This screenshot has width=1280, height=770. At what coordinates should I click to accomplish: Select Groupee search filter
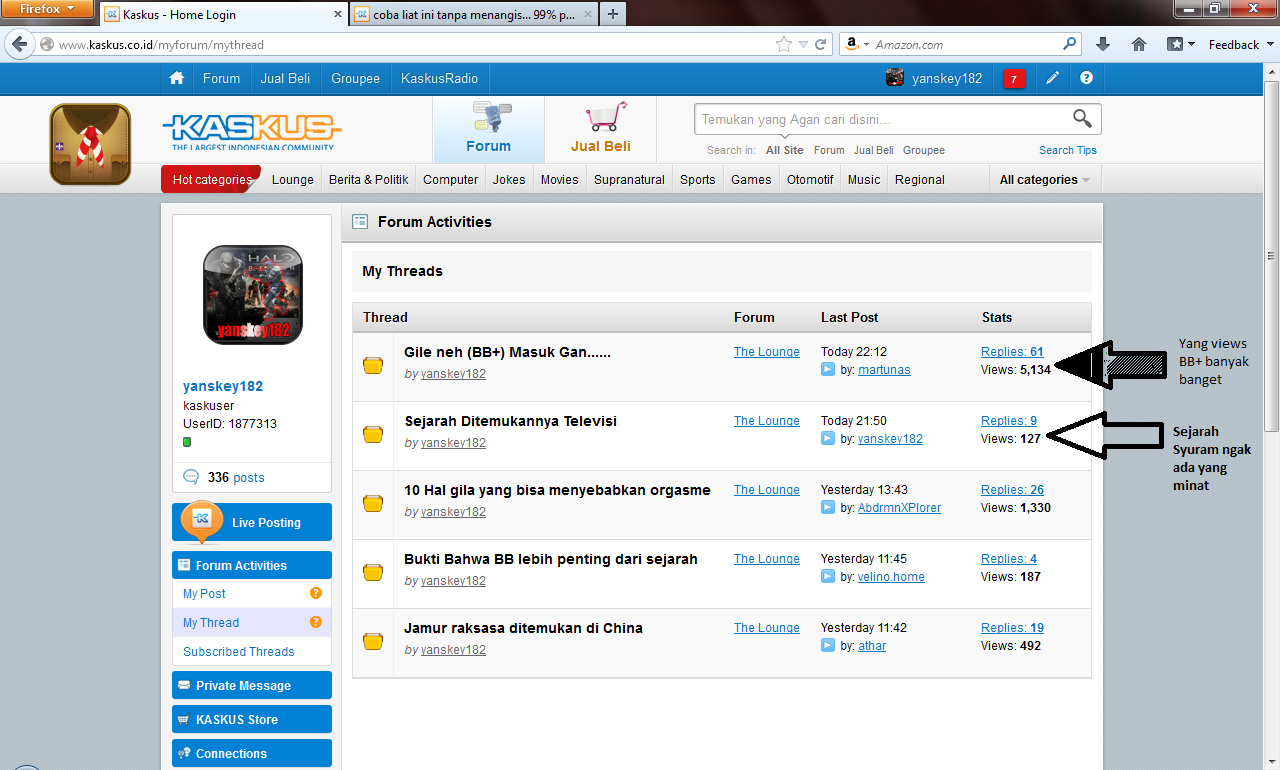(924, 150)
